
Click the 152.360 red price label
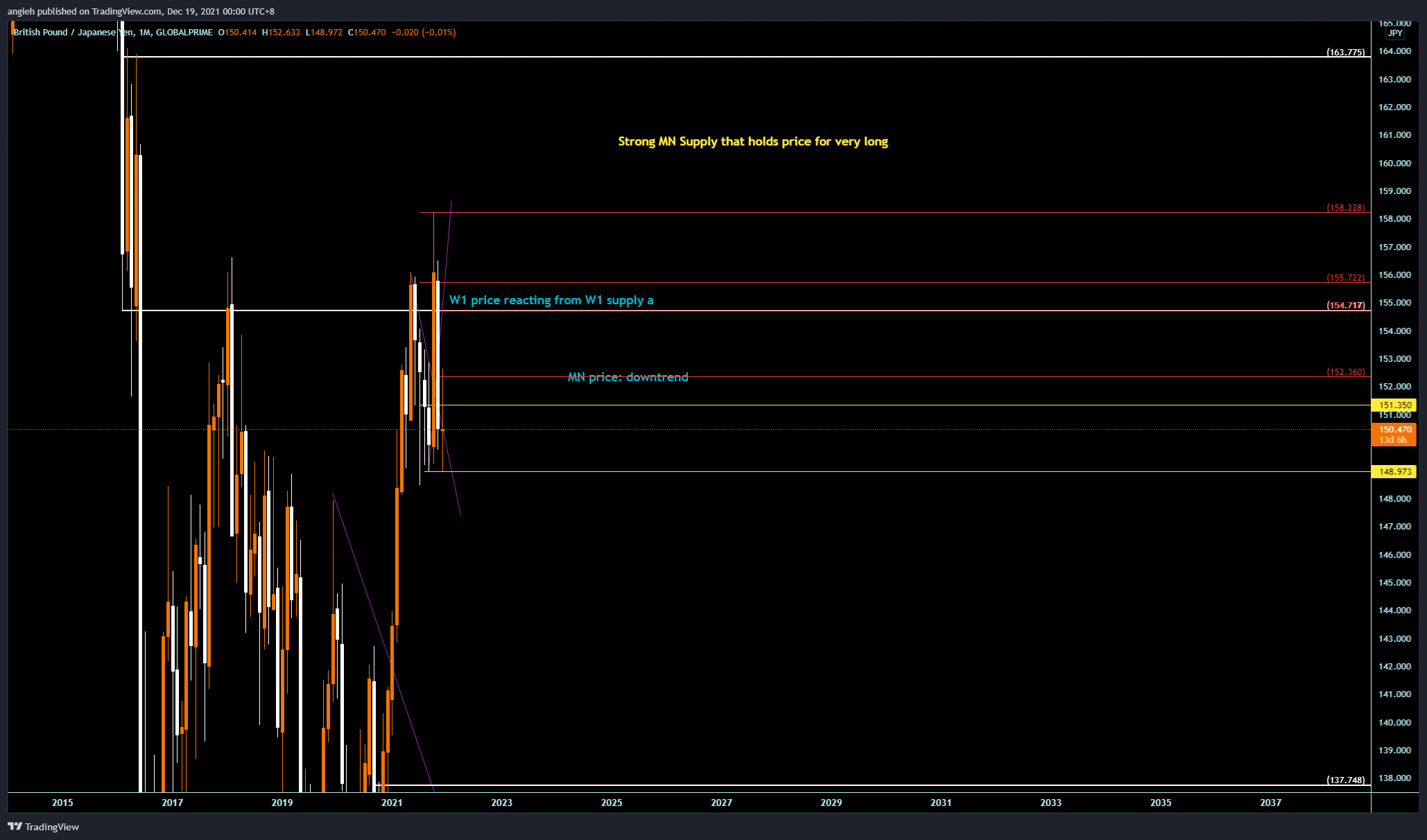click(x=1345, y=371)
